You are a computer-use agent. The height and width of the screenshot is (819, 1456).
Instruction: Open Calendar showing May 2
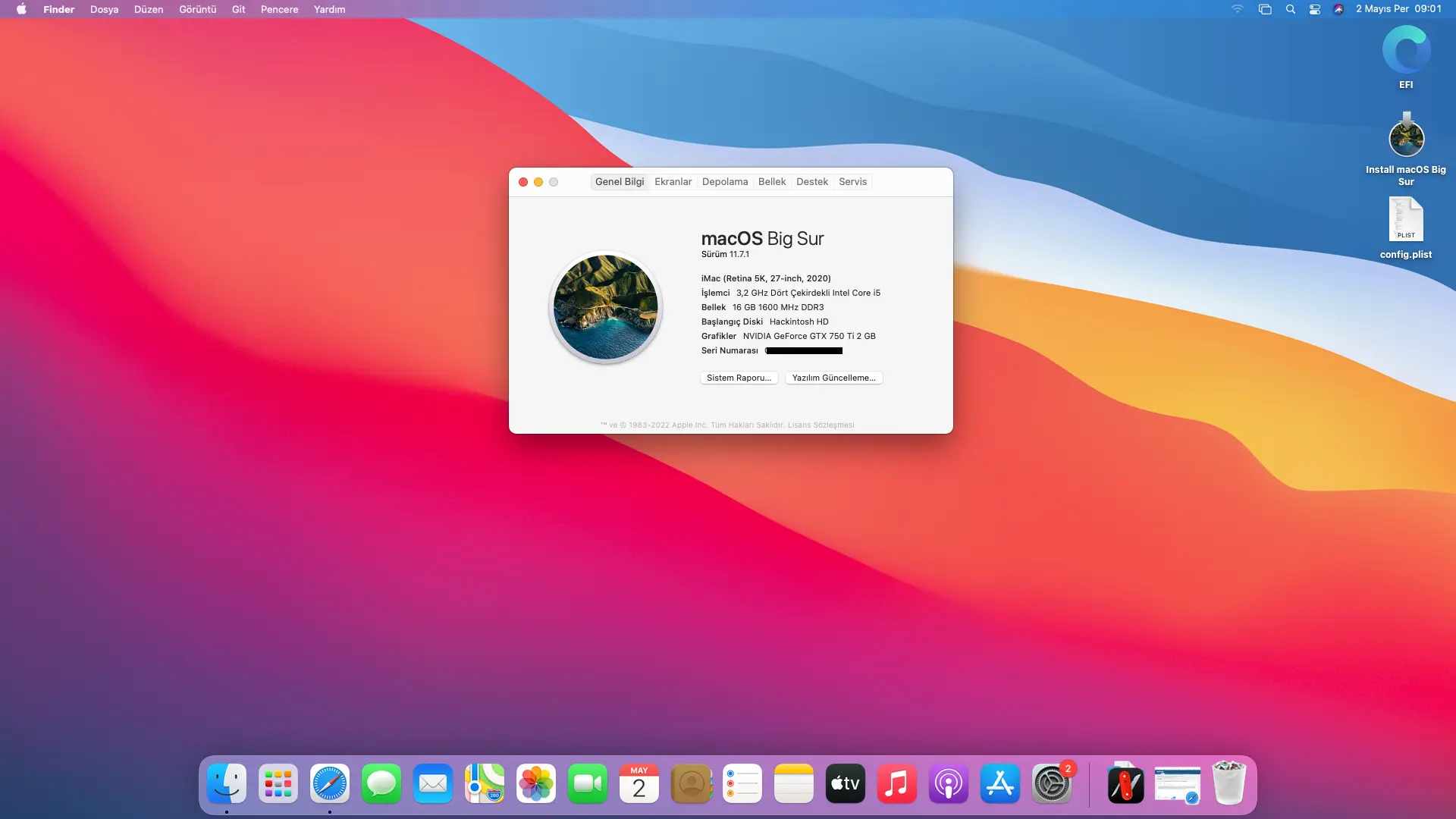639,783
